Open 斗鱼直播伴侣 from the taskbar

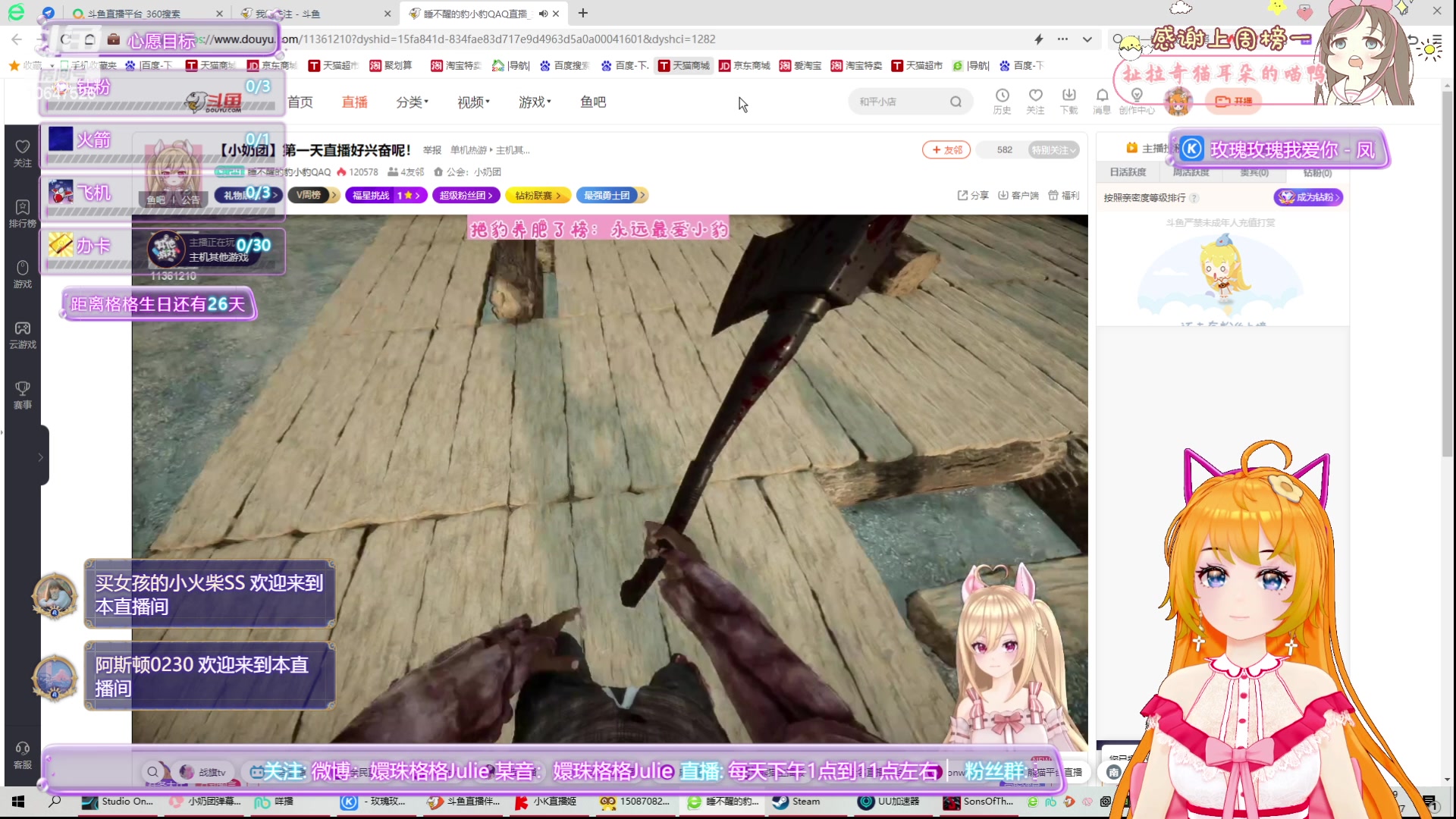click(x=464, y=802)
